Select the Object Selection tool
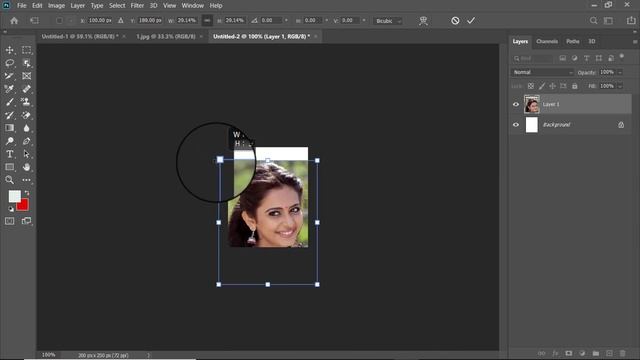 tap(27, 63)
